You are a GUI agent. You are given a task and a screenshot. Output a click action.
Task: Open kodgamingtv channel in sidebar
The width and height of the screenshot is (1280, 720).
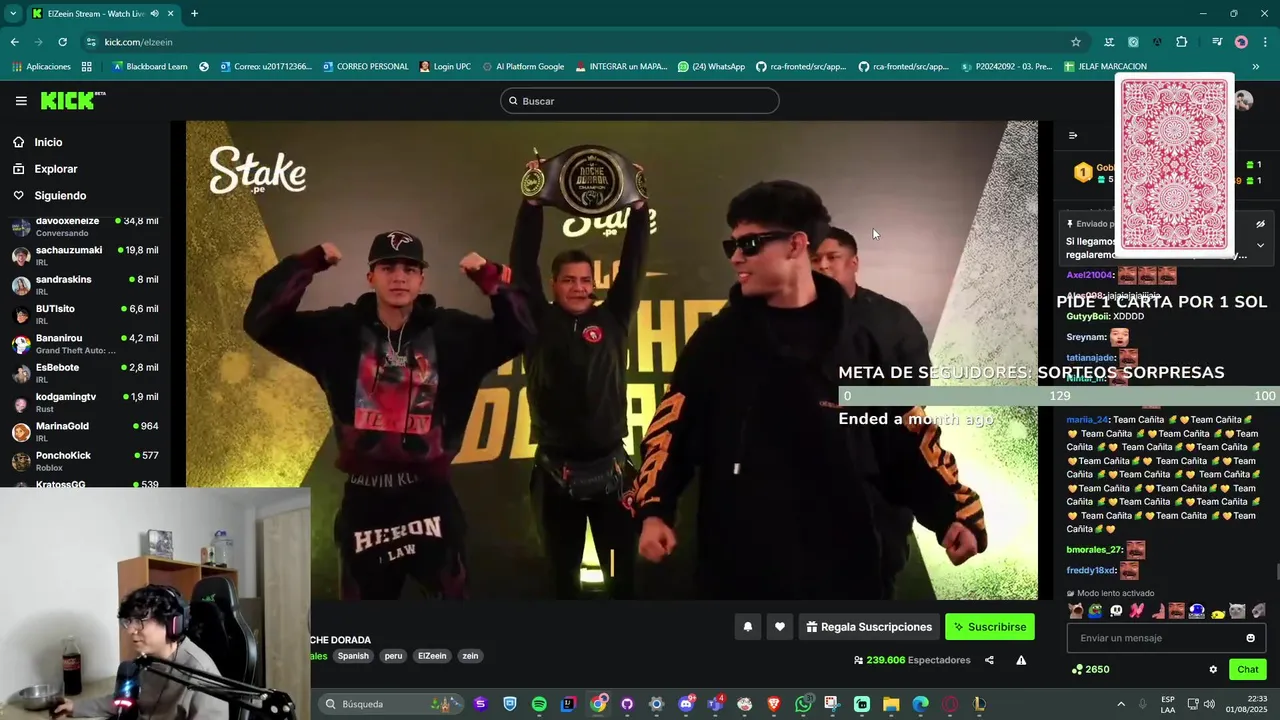coord(85,402)
